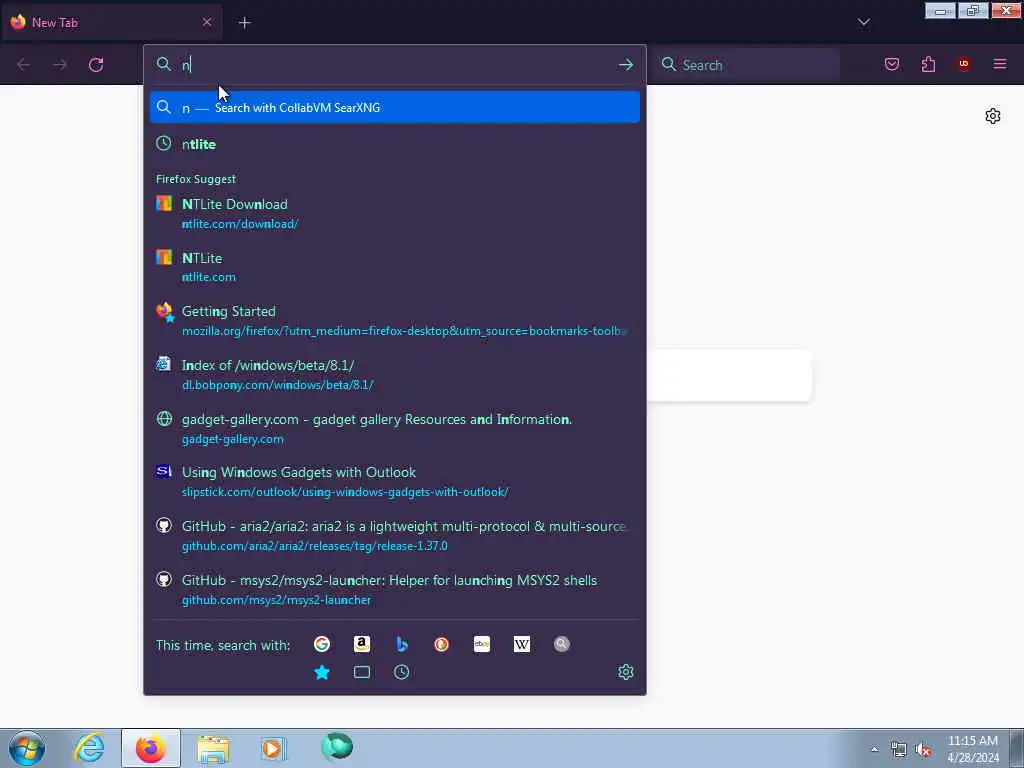The width and height of the screenshot is (1024, 768).
Task: Click the Firefox taskbar button
Action: tap(151, 748)
